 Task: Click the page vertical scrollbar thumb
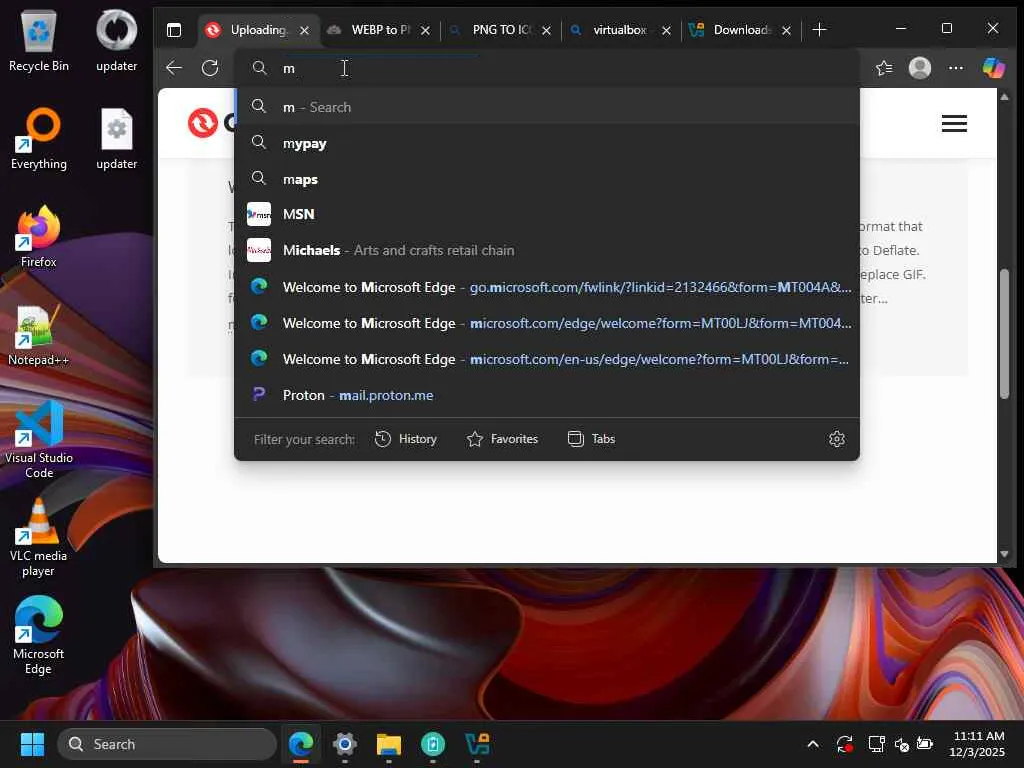1004,333
